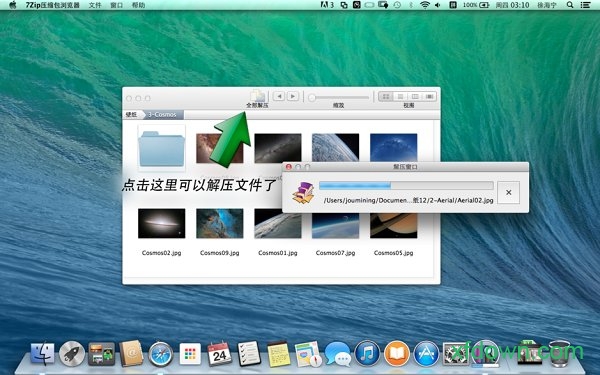Close the extraction progress window

point(289,167)
